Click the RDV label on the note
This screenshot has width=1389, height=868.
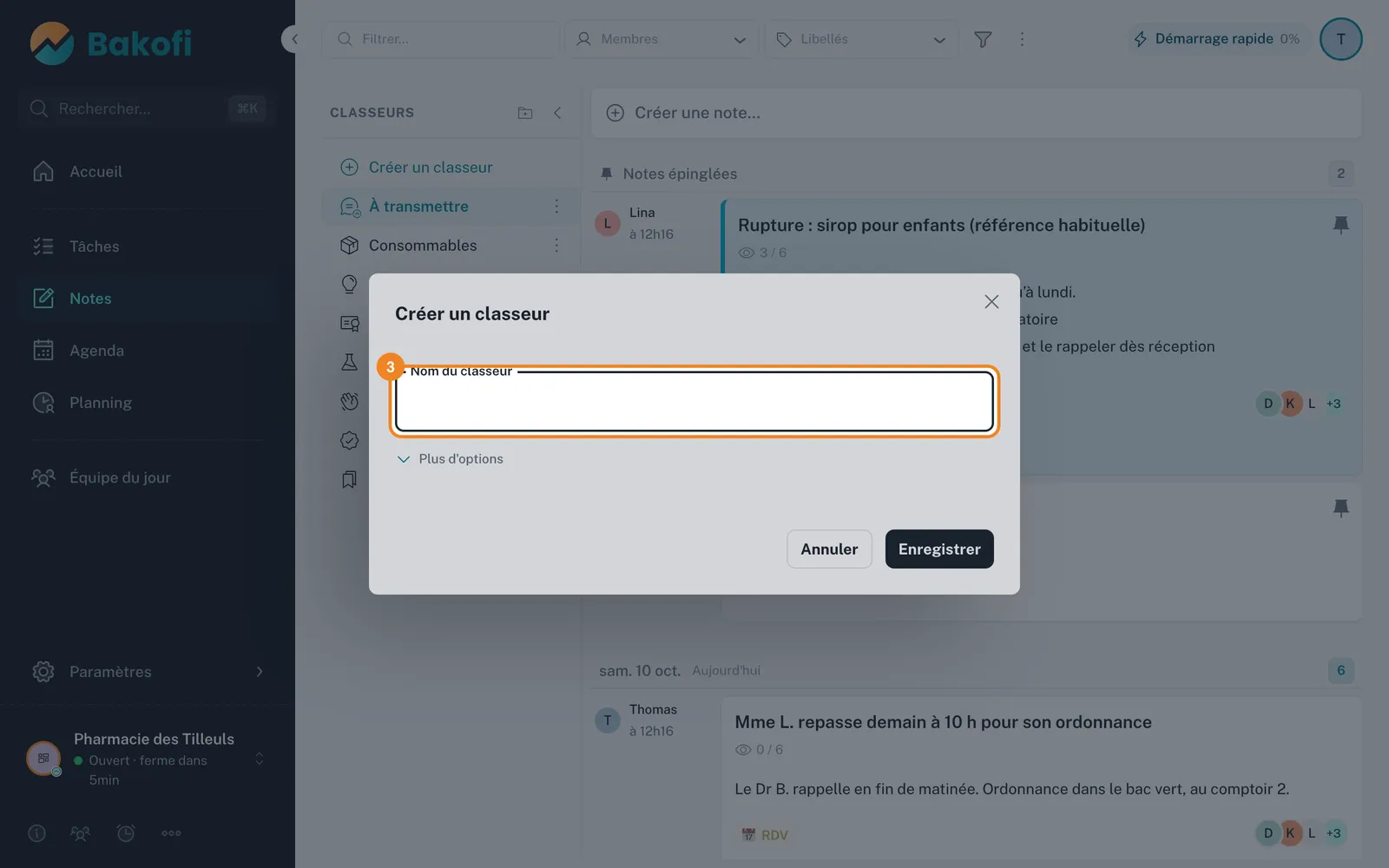[x=765, y=835]
